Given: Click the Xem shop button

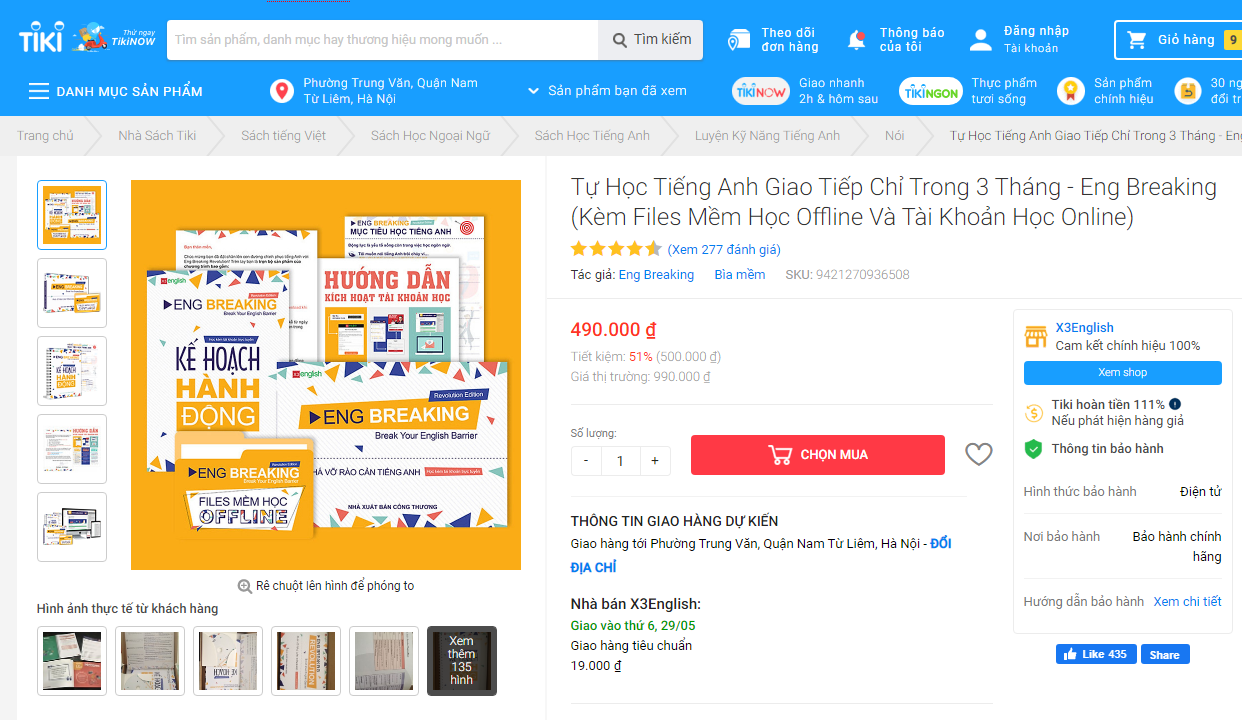Looking at the screenshot, I should [1123, 373].
